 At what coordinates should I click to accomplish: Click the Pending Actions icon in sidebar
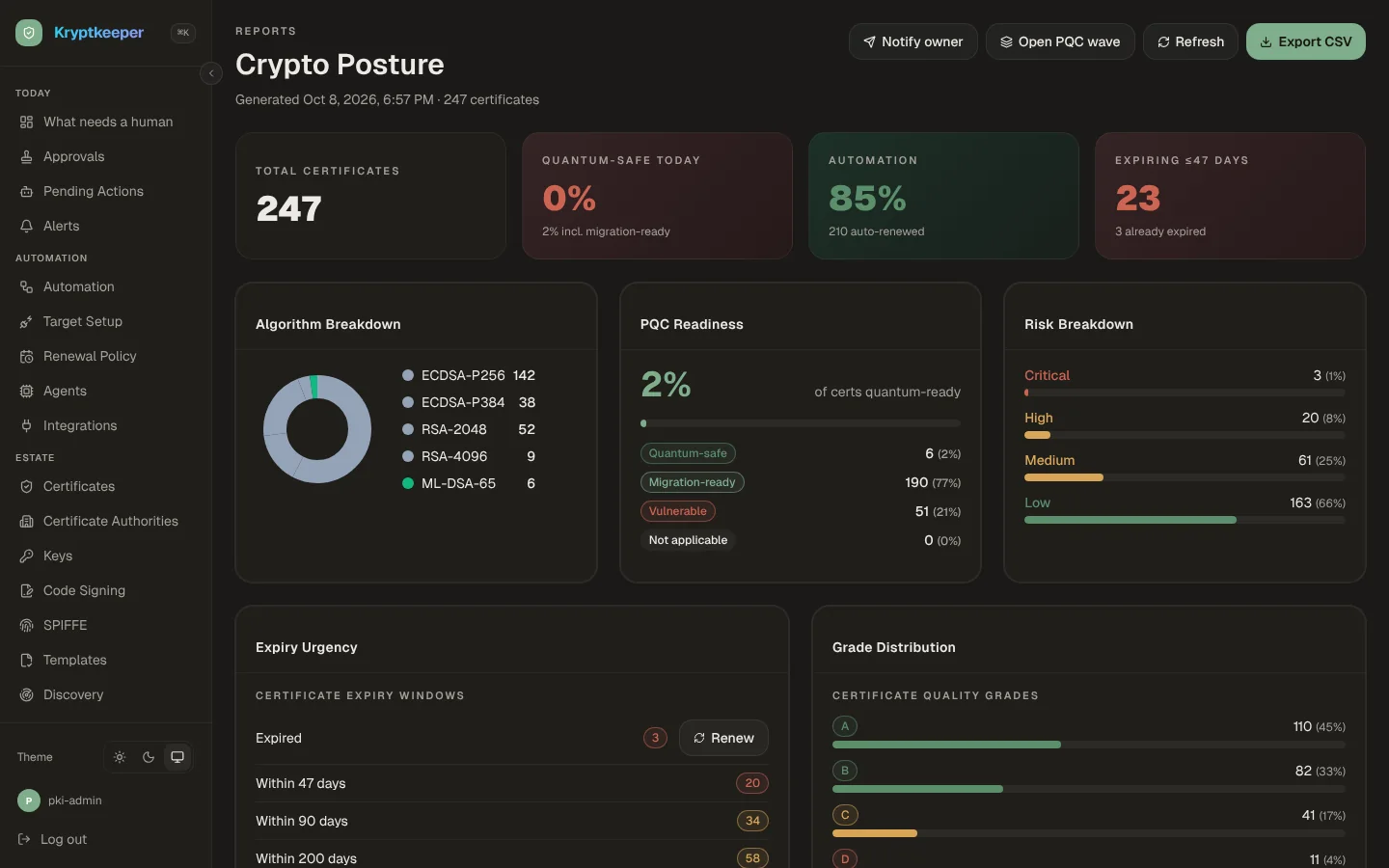pyautogui.click(x=26, y=191)
